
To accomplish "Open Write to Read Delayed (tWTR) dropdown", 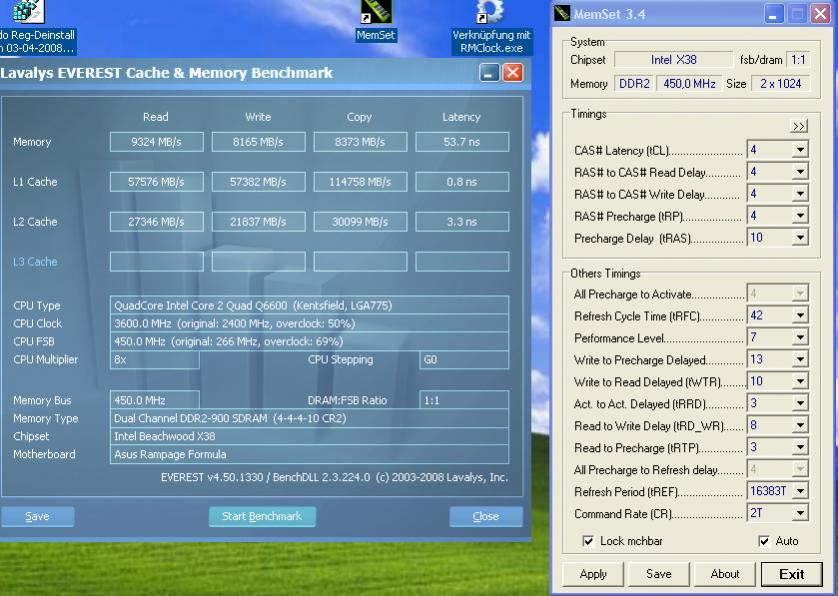I will (x=800, y=381).
